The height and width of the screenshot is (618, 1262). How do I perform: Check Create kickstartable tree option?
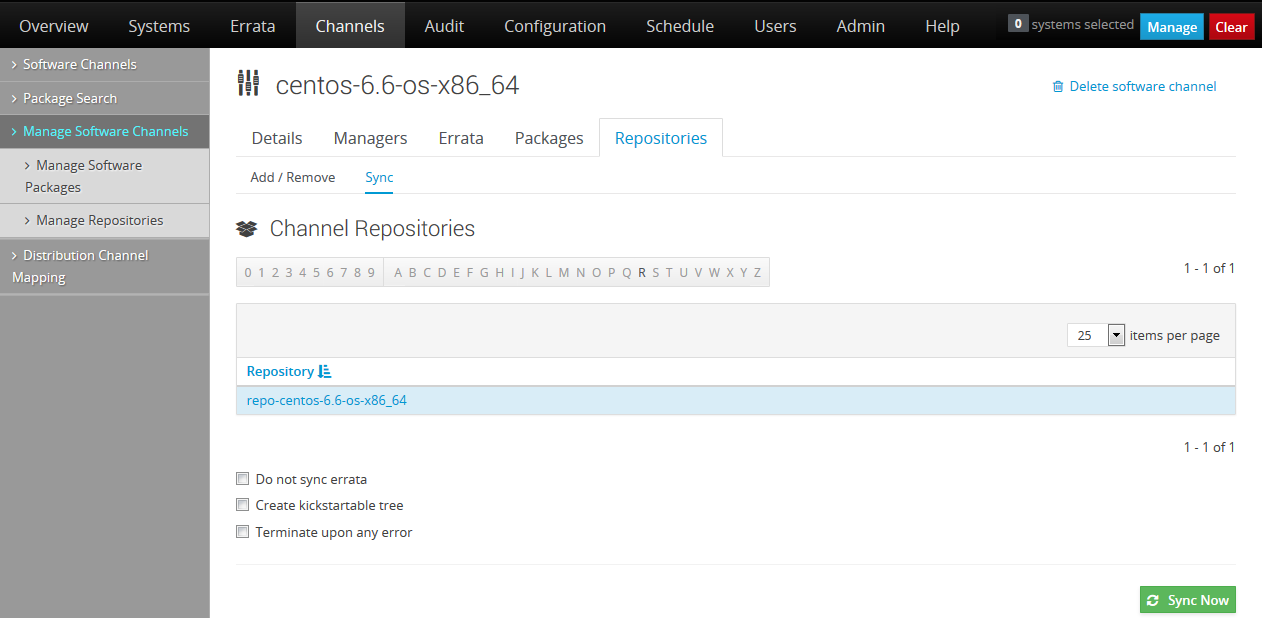[242, 505]
